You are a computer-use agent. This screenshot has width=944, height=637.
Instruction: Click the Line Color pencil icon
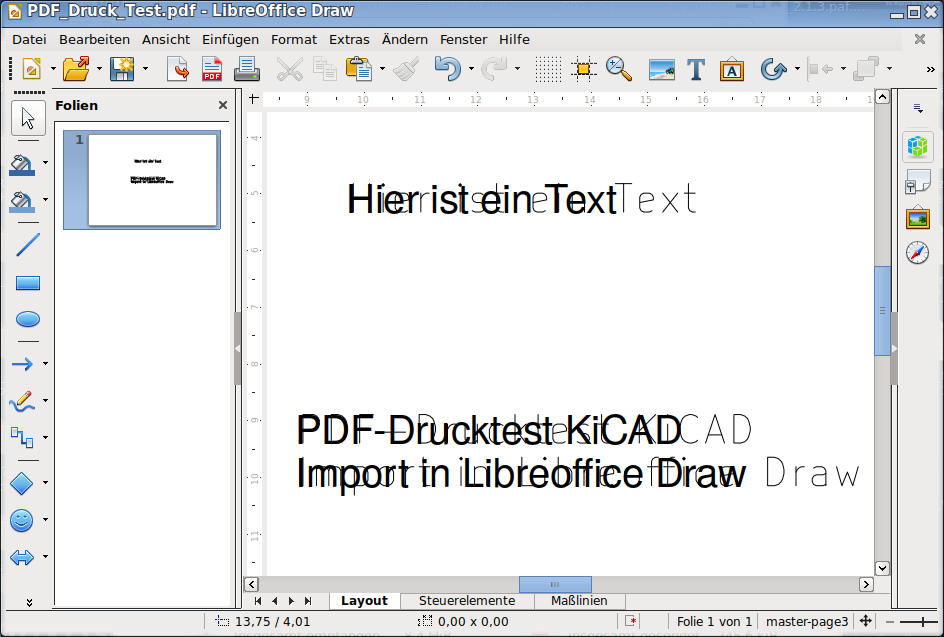point(22,163)
